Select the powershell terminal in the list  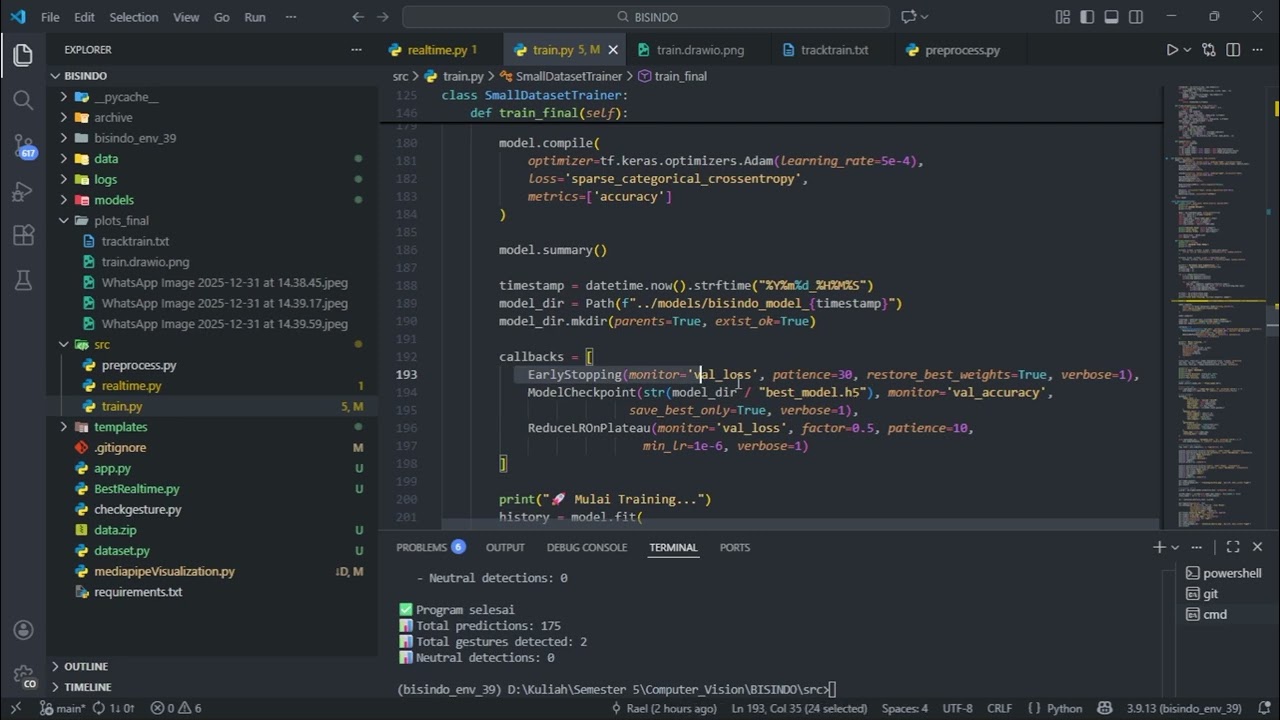coord(1223,573)
